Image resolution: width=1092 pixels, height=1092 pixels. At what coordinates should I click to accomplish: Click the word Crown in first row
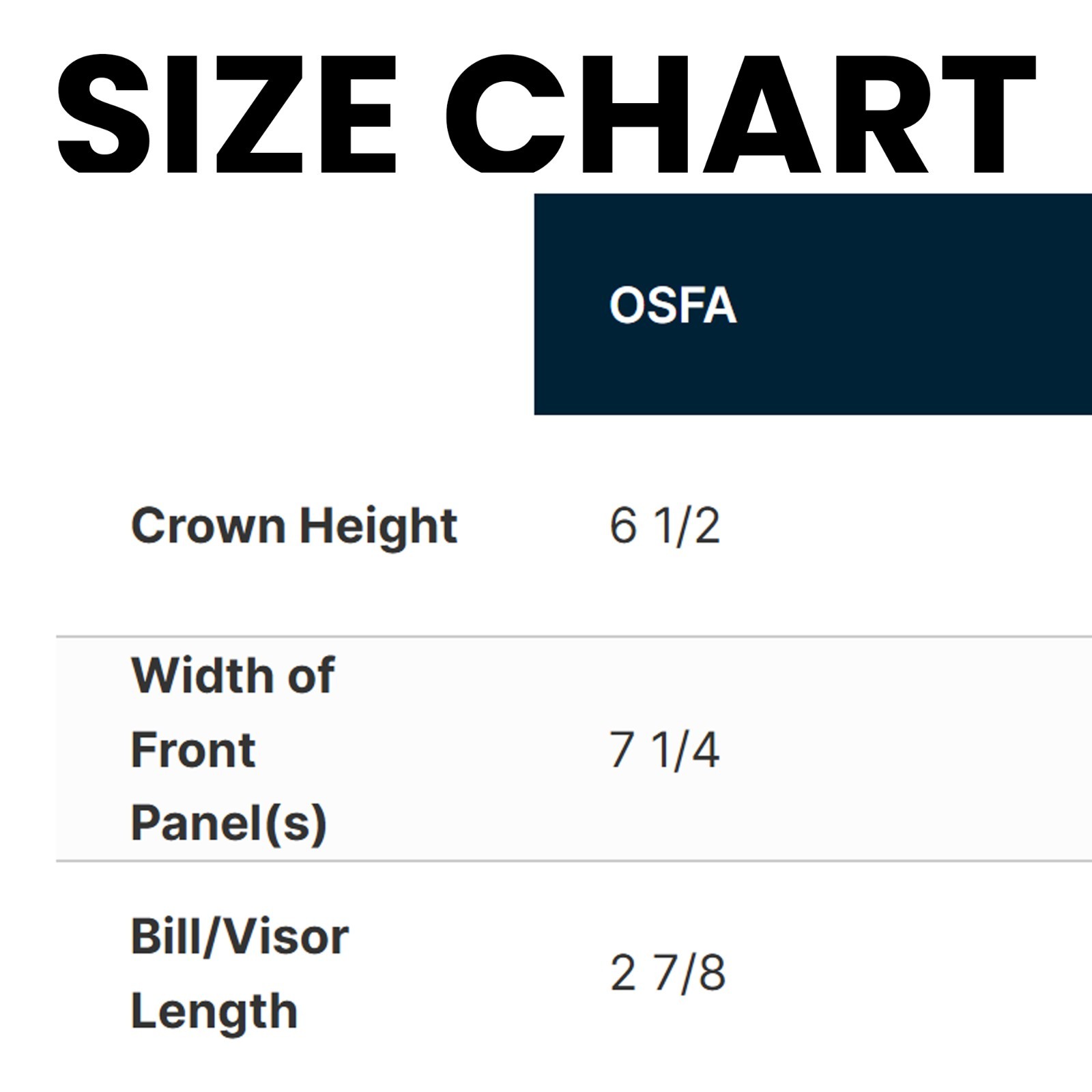point(207,526)
